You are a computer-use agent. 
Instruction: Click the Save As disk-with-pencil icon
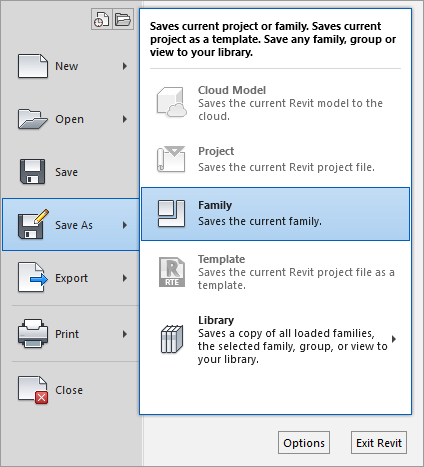coord(33,224)
